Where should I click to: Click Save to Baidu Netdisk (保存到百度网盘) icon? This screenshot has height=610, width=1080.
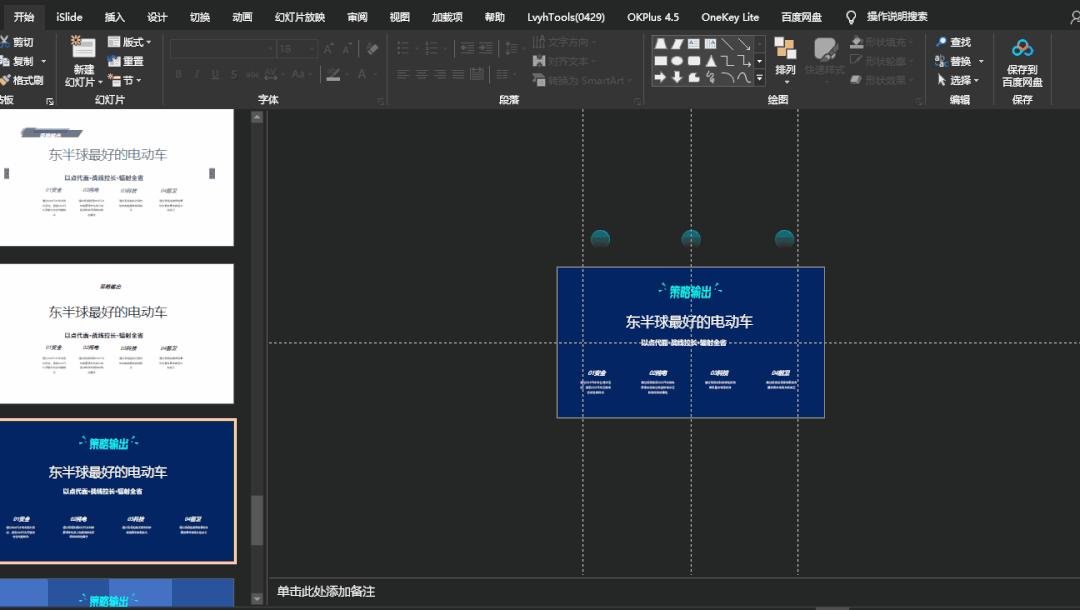pos(1022,49)
